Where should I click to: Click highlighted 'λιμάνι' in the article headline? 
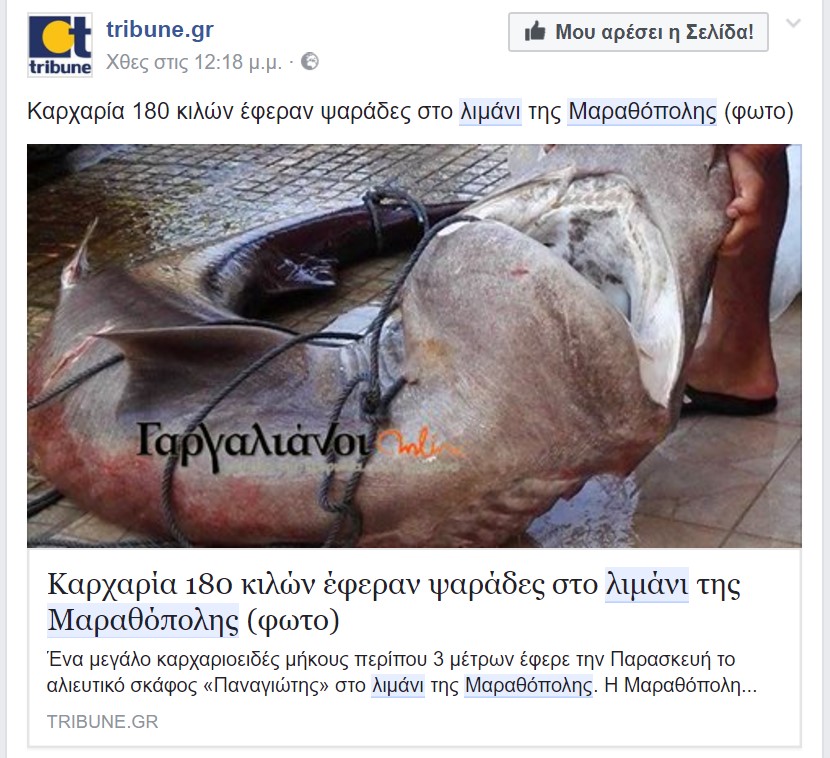(x=647, y=585)
